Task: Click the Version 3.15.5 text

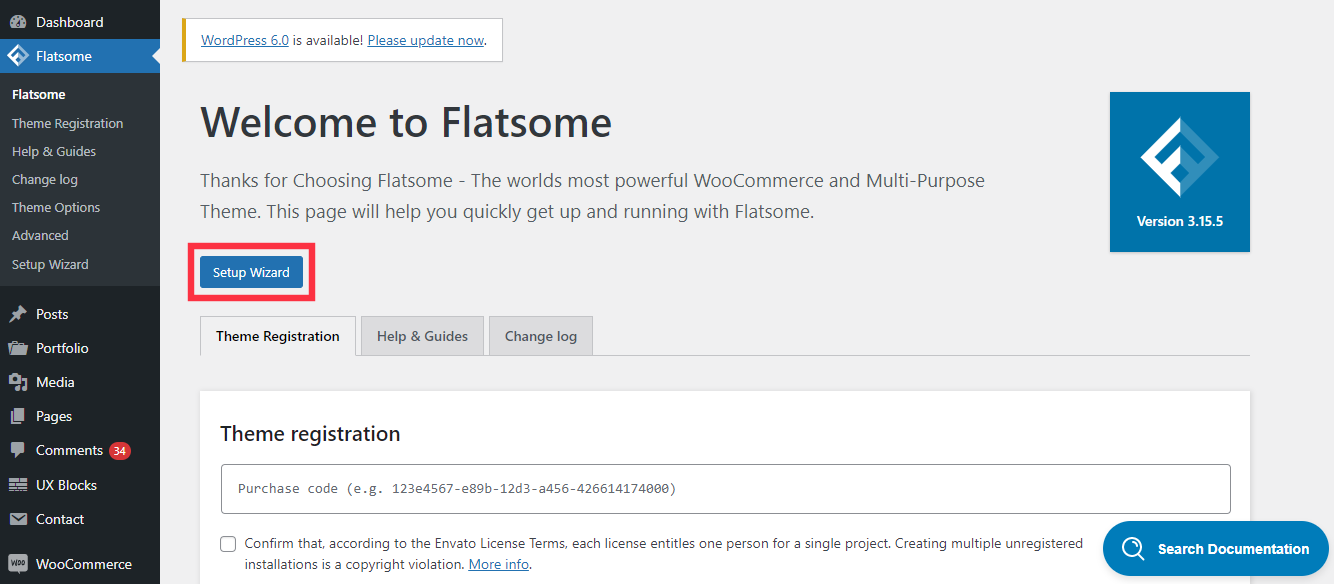Action: (1180, 221)
